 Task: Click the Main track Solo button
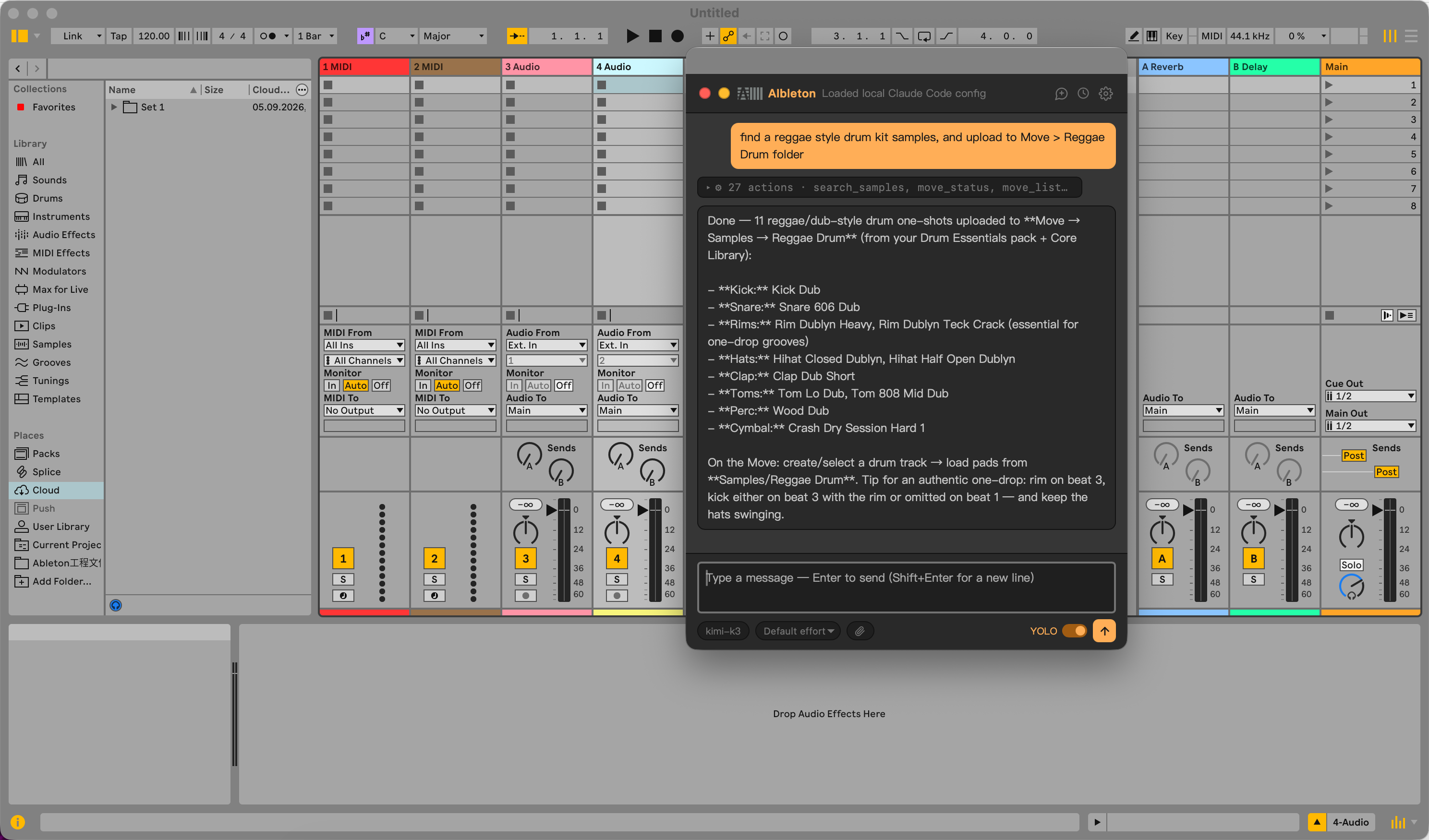1351,564
